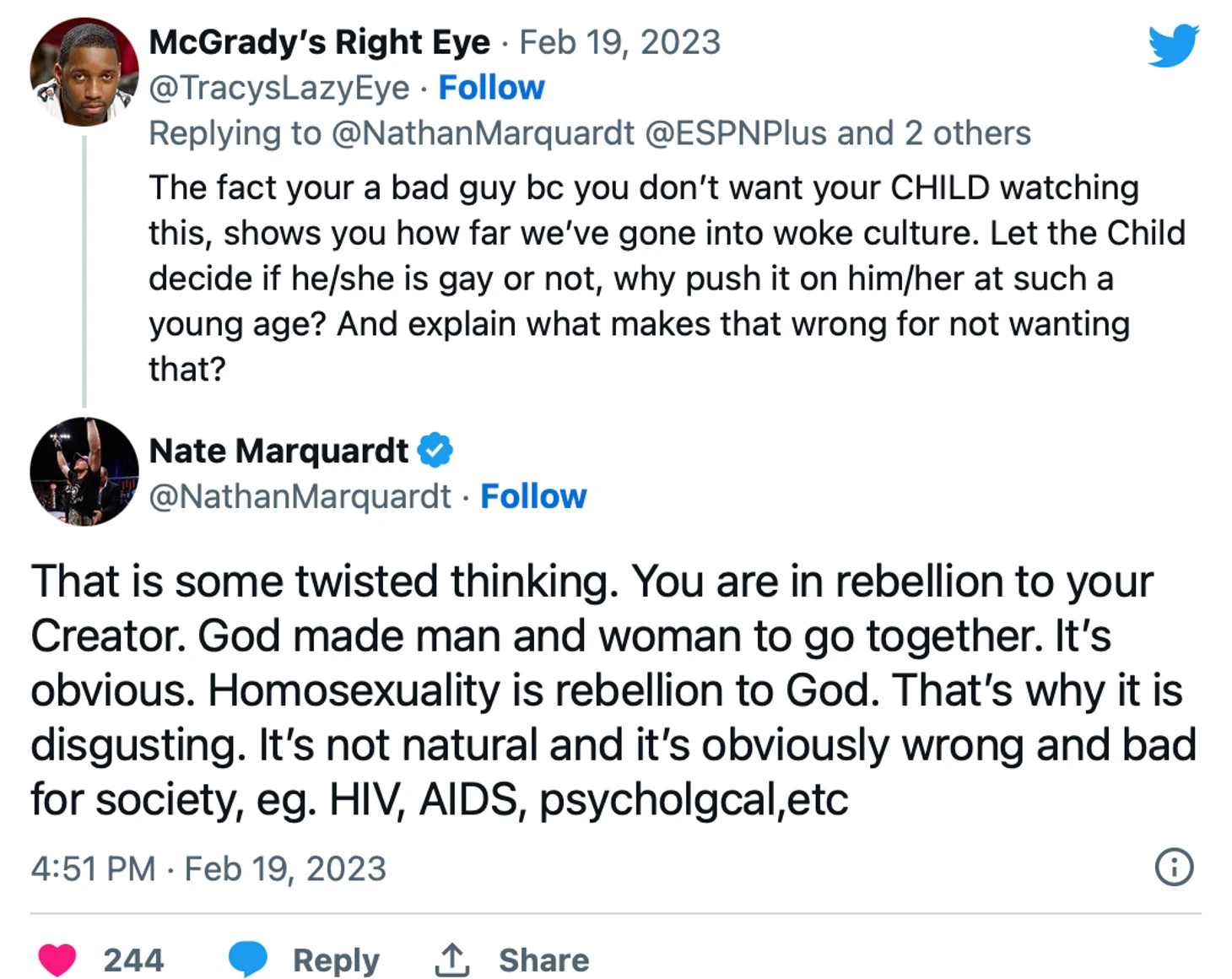The width and height of the screenshot is (1232, 979).
Task: Click the Share text label
Action: coord(543,960)
